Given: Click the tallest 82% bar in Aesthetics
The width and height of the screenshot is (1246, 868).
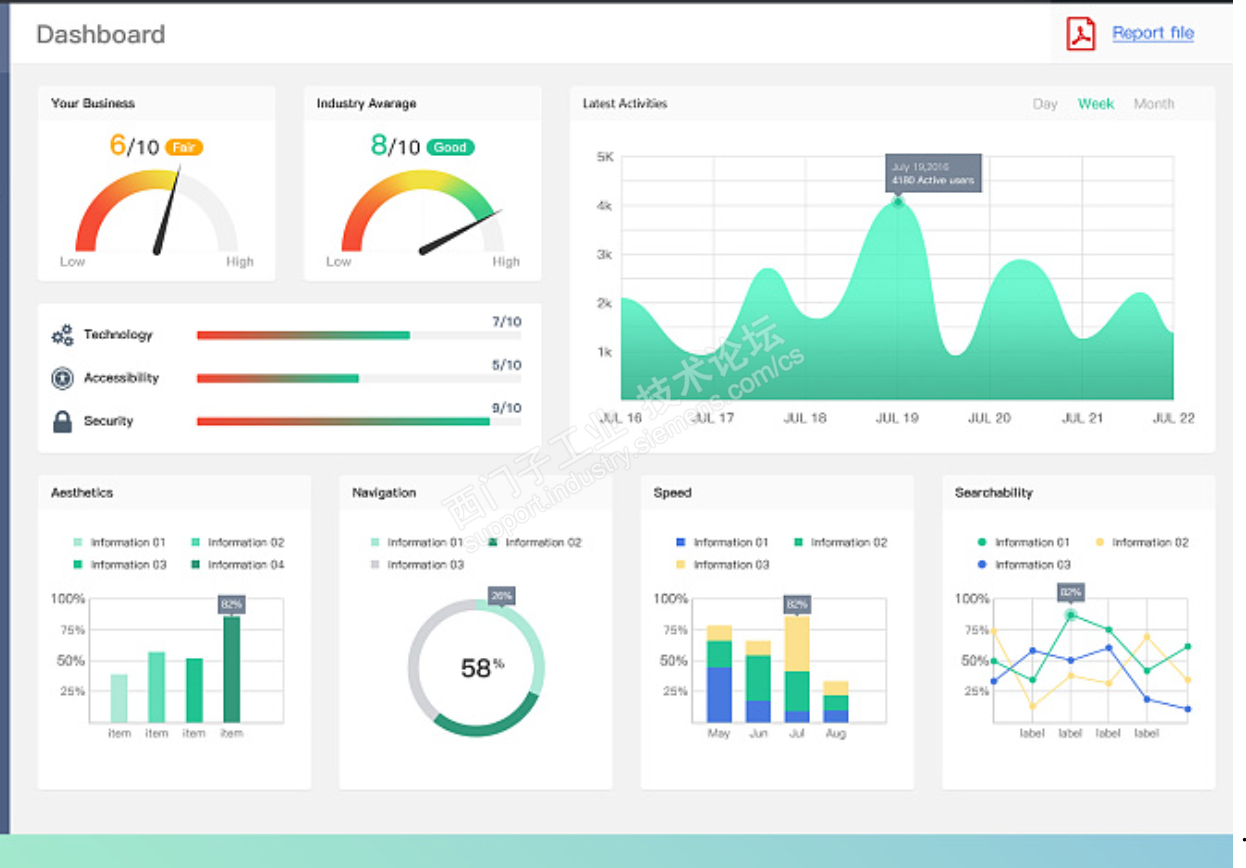Looking at the screenshot, I should [x=232, y=669].
